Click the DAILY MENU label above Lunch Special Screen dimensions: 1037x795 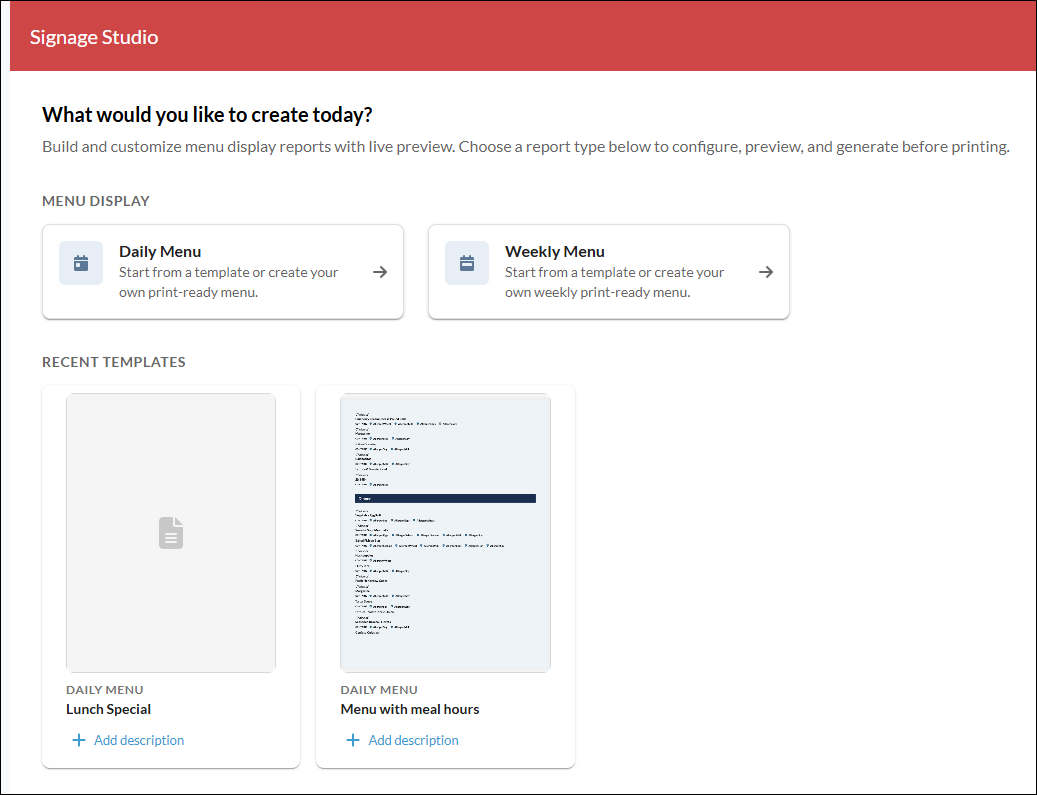click(x=104, y=690)
